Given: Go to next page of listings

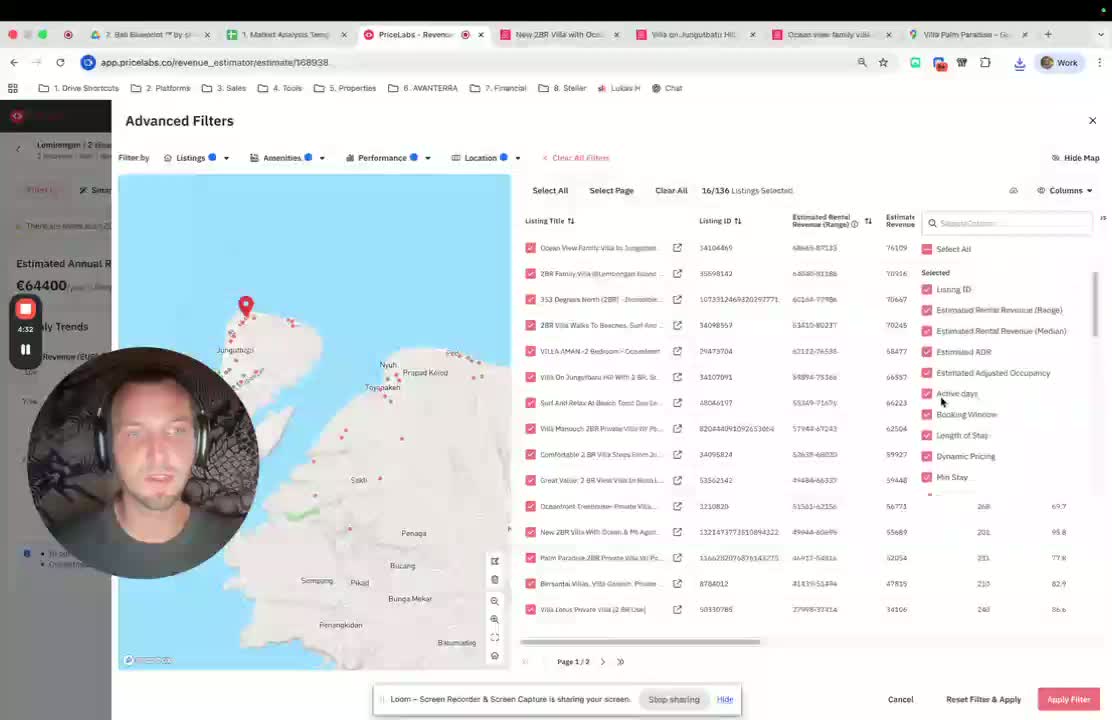Looking at the screenshot, I should pos(603,661).
